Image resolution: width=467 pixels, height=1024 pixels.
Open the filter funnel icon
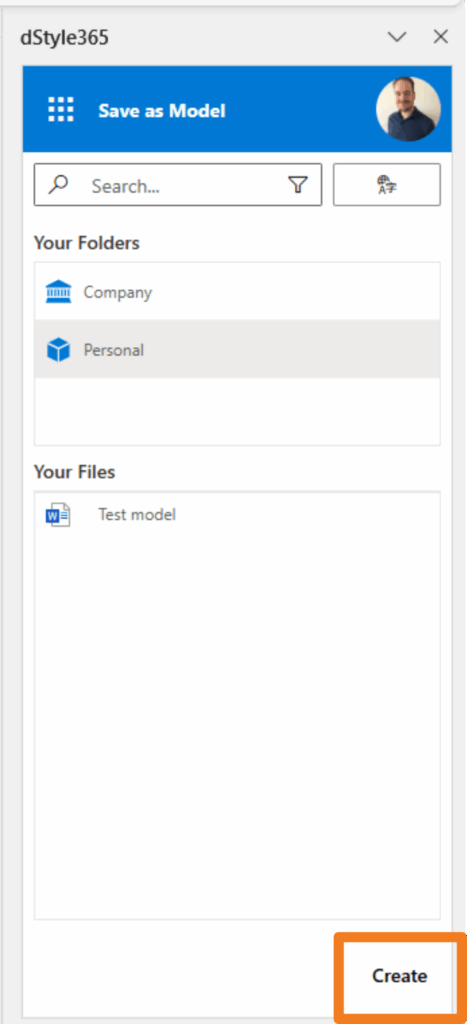click(x=298, y=185)
